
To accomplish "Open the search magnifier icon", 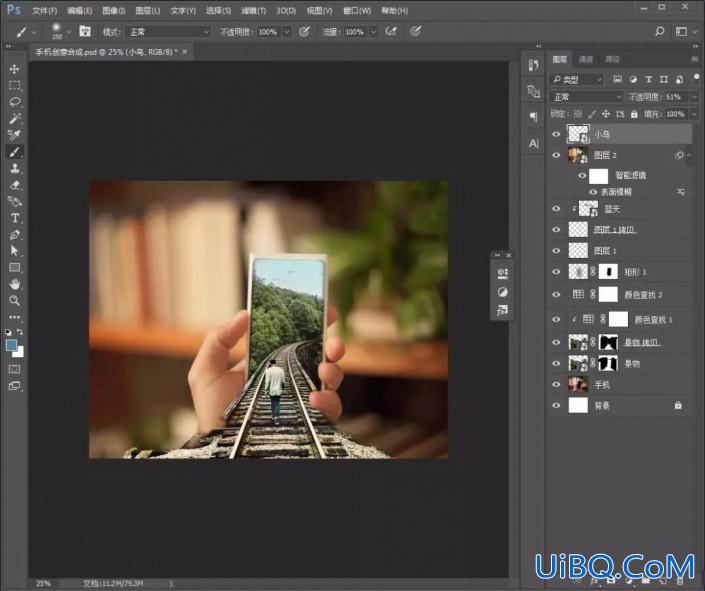I will click(x=659, y=31).
